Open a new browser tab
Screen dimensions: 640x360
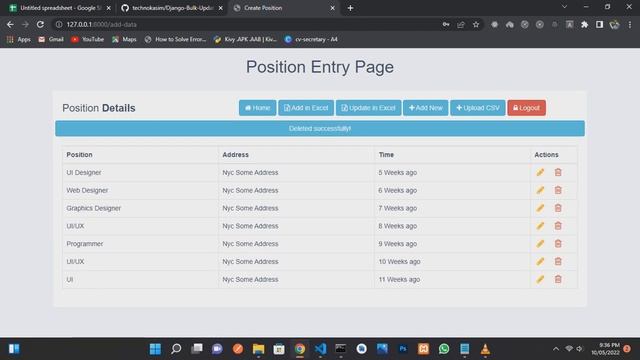(350, 8)
